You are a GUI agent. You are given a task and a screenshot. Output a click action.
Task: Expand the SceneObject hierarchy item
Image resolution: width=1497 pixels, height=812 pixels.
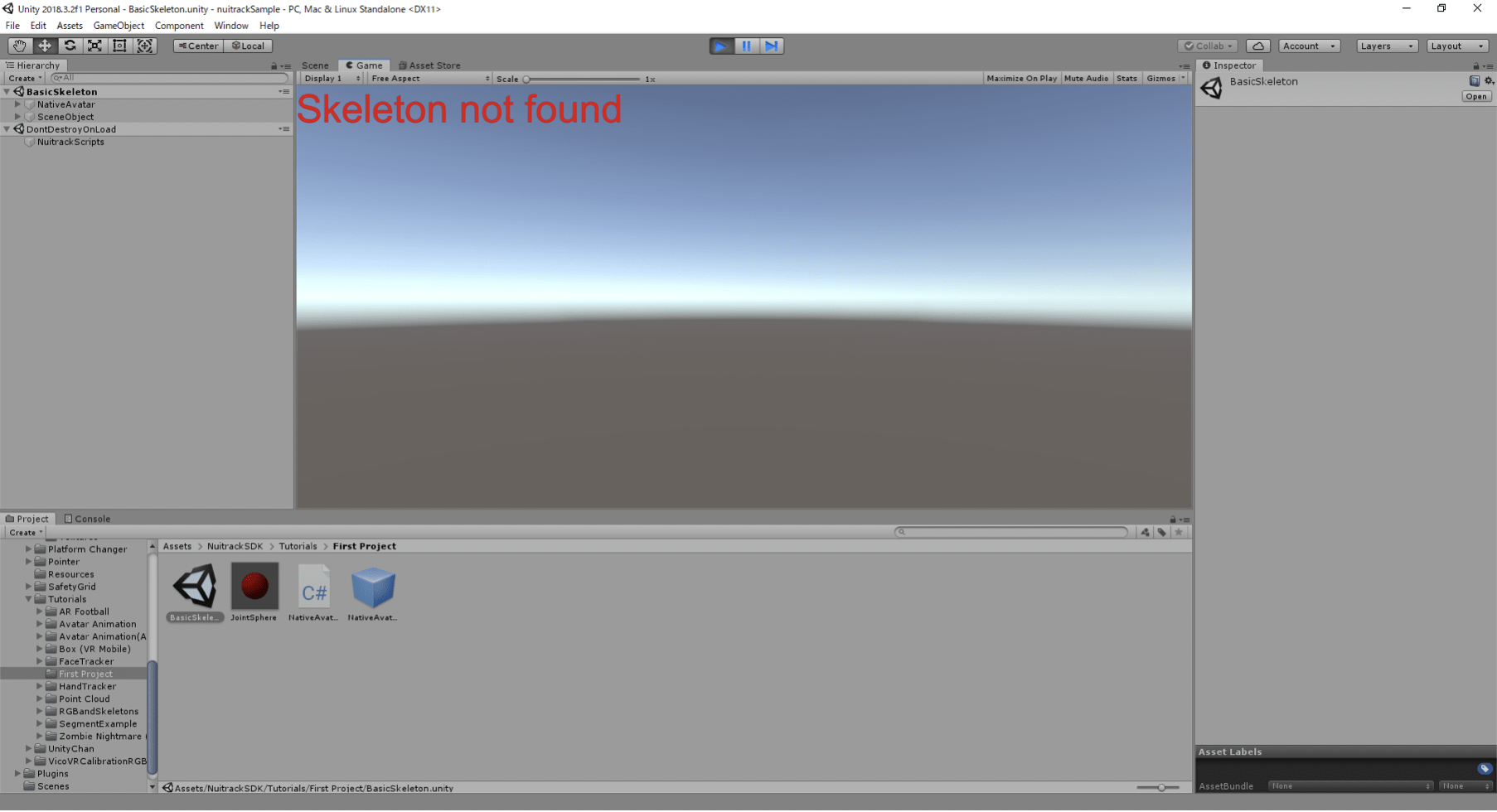pyautogui.click(x=17, y=117)
